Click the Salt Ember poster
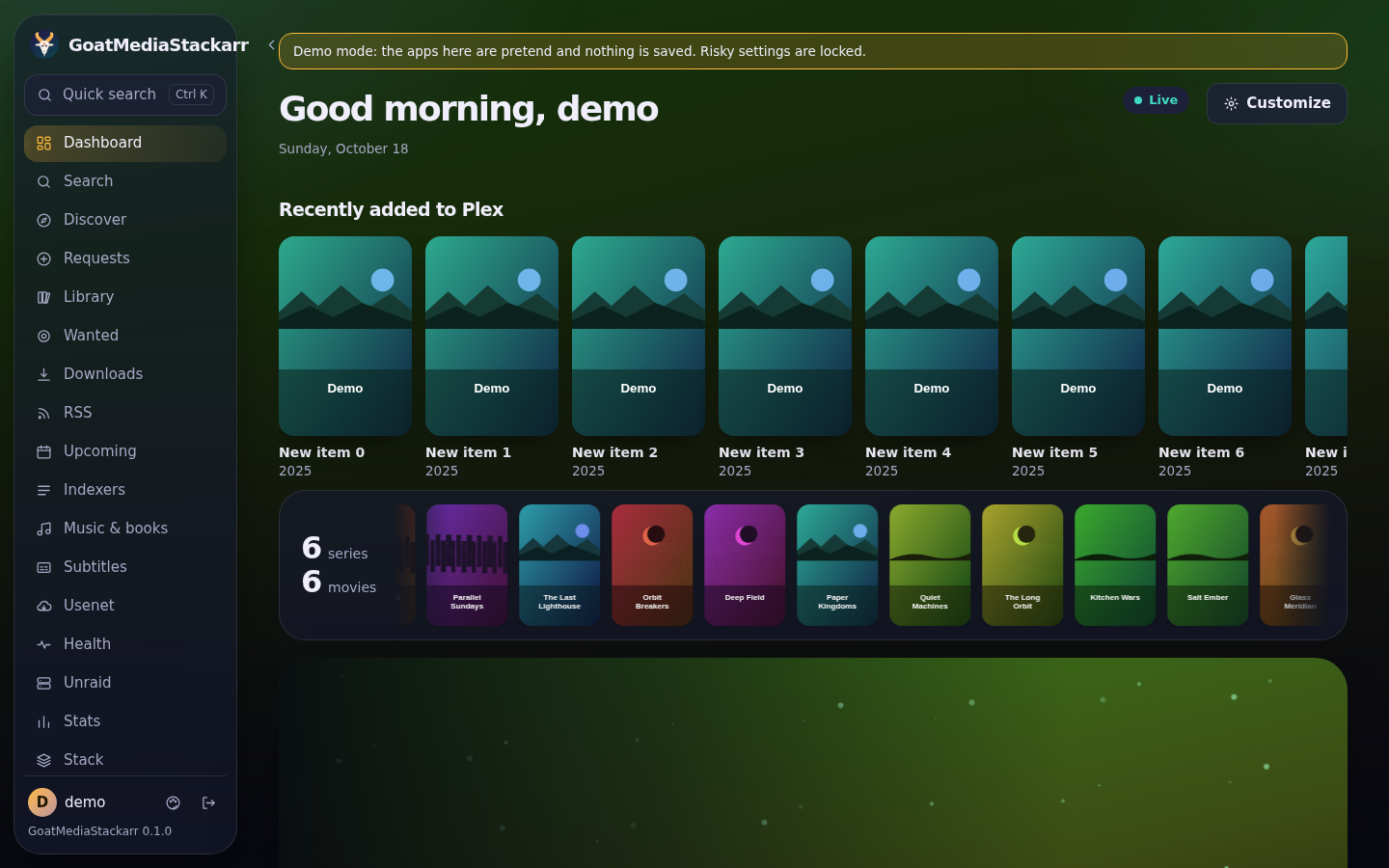 click(x=1208, y=565)
